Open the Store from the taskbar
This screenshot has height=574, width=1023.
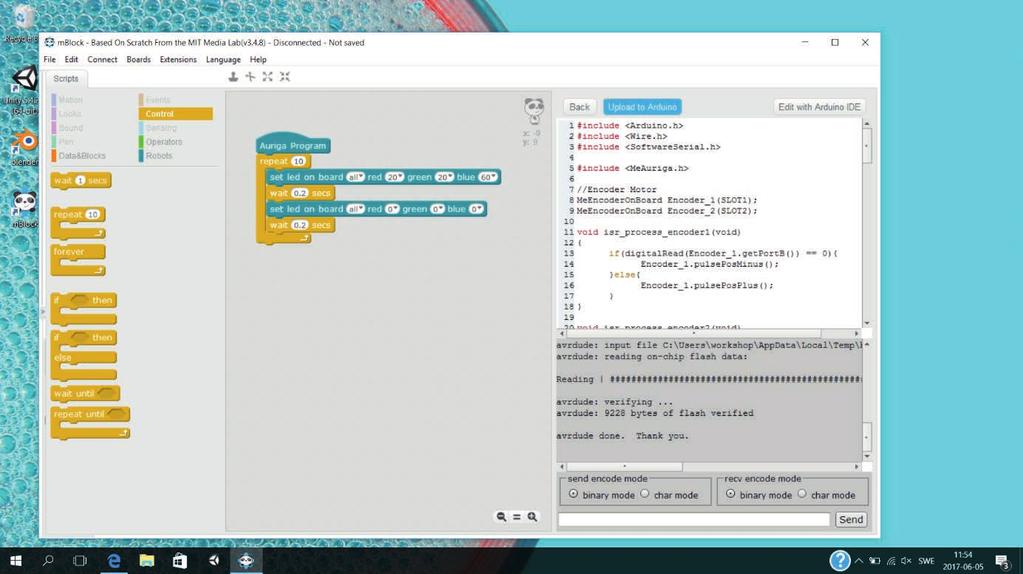point(179,560)
